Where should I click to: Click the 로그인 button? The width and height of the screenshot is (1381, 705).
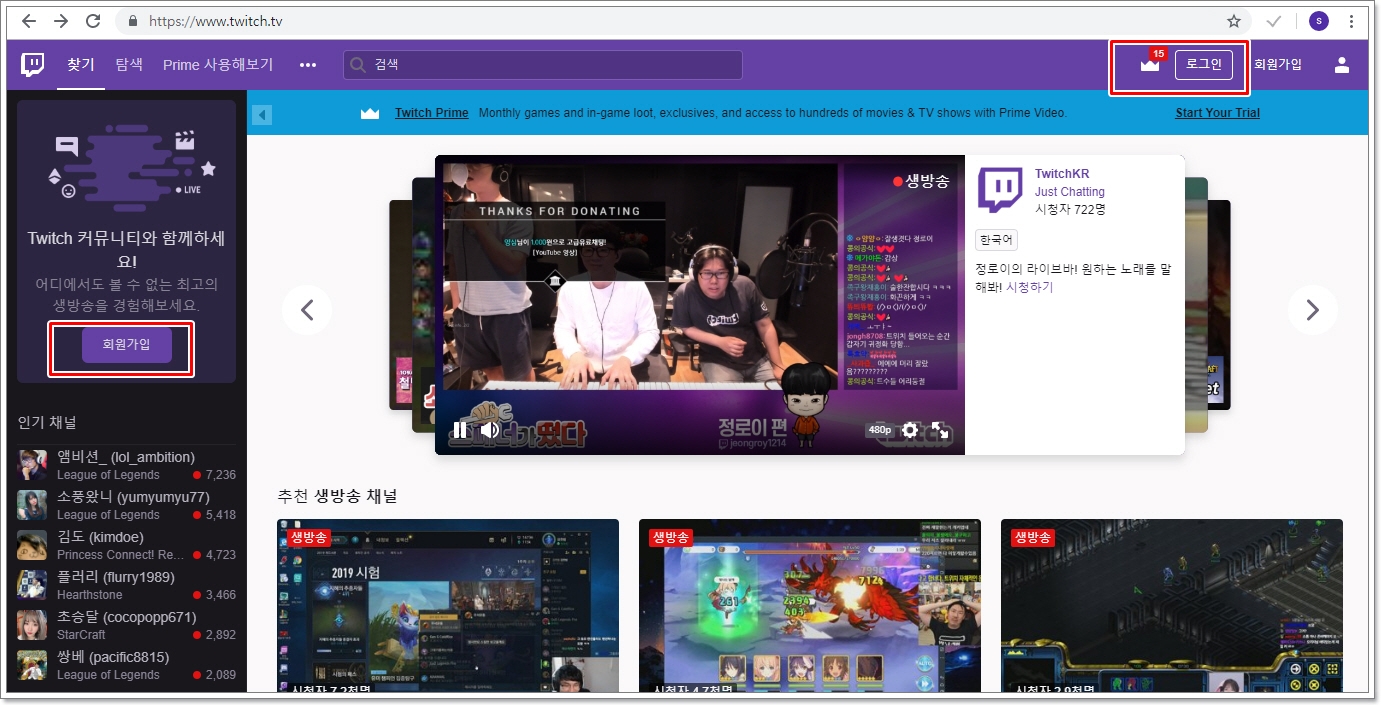(1204, 65)
